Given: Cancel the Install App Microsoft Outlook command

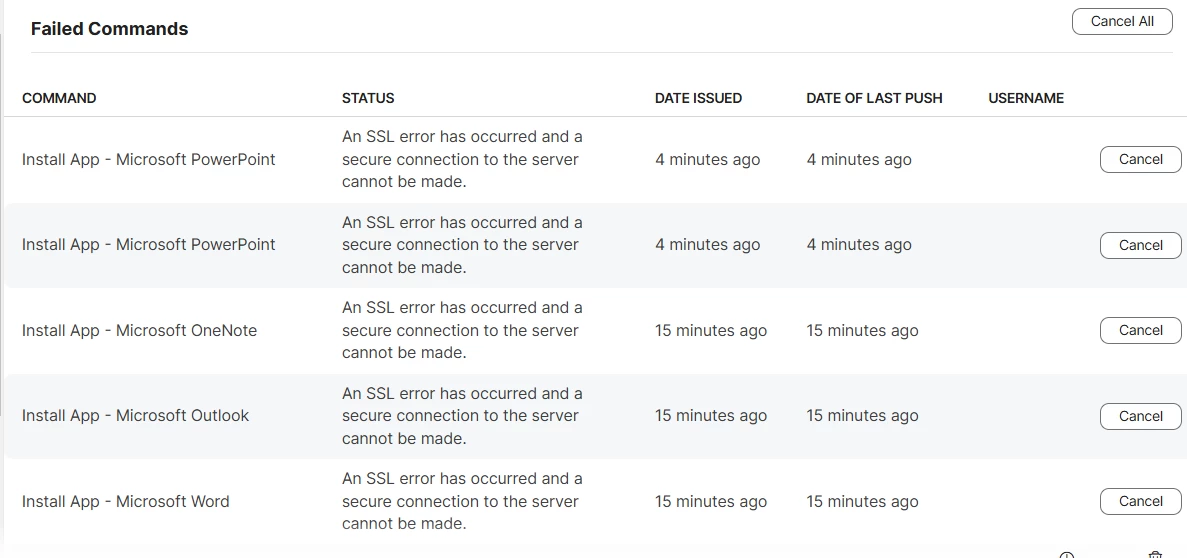Looking at the screenshot, I should coord(1140,416).
